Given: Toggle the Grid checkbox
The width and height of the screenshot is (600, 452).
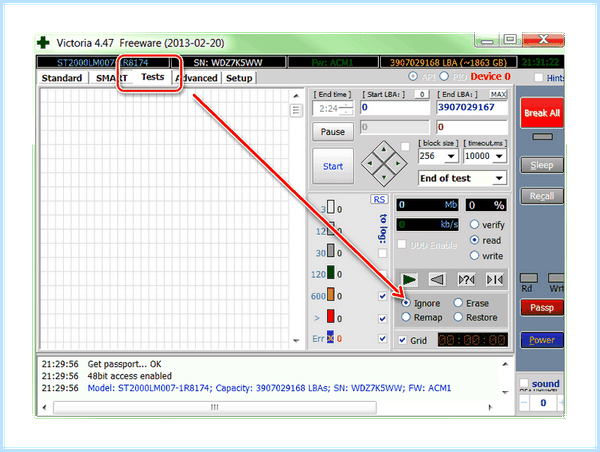Looking at the screenshot, I should 402,340.
